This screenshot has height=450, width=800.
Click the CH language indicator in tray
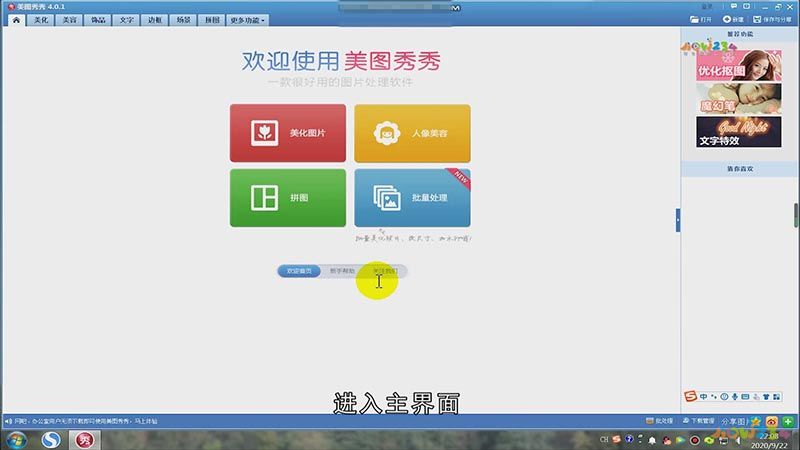coord(604,439)
